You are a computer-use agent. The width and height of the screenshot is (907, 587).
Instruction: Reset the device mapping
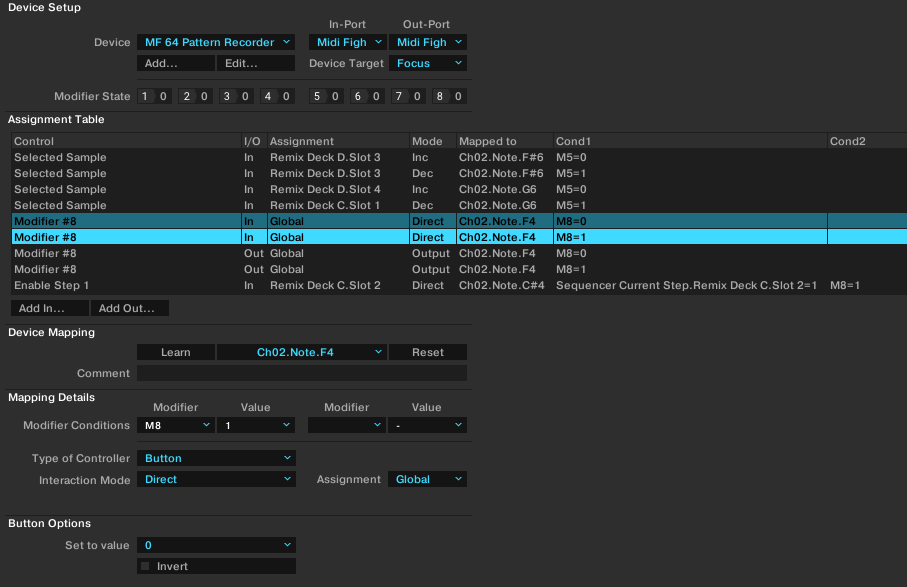[x=427, y=352]
